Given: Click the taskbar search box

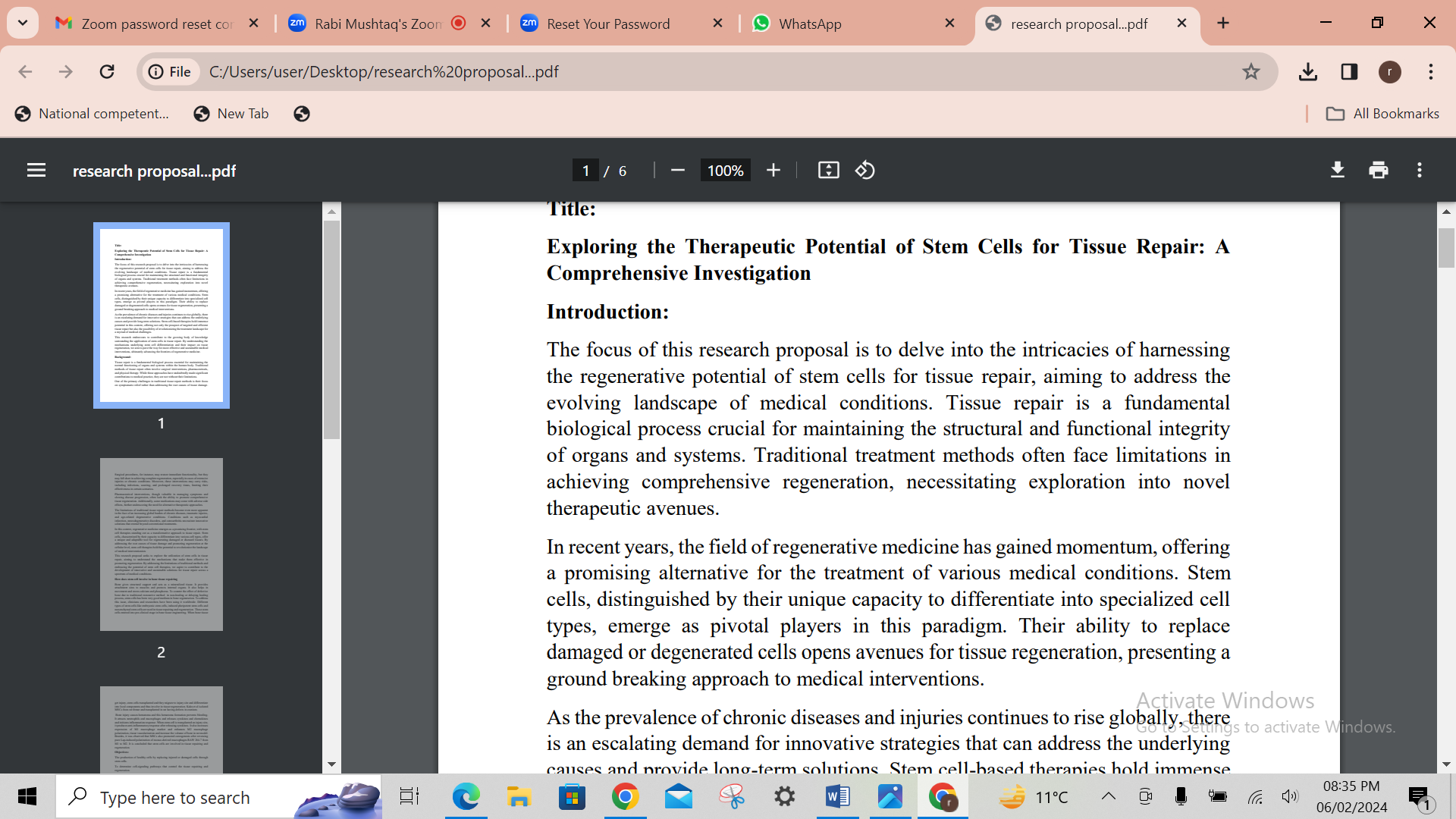Looking at the screenshot, I should pos(219,797).
